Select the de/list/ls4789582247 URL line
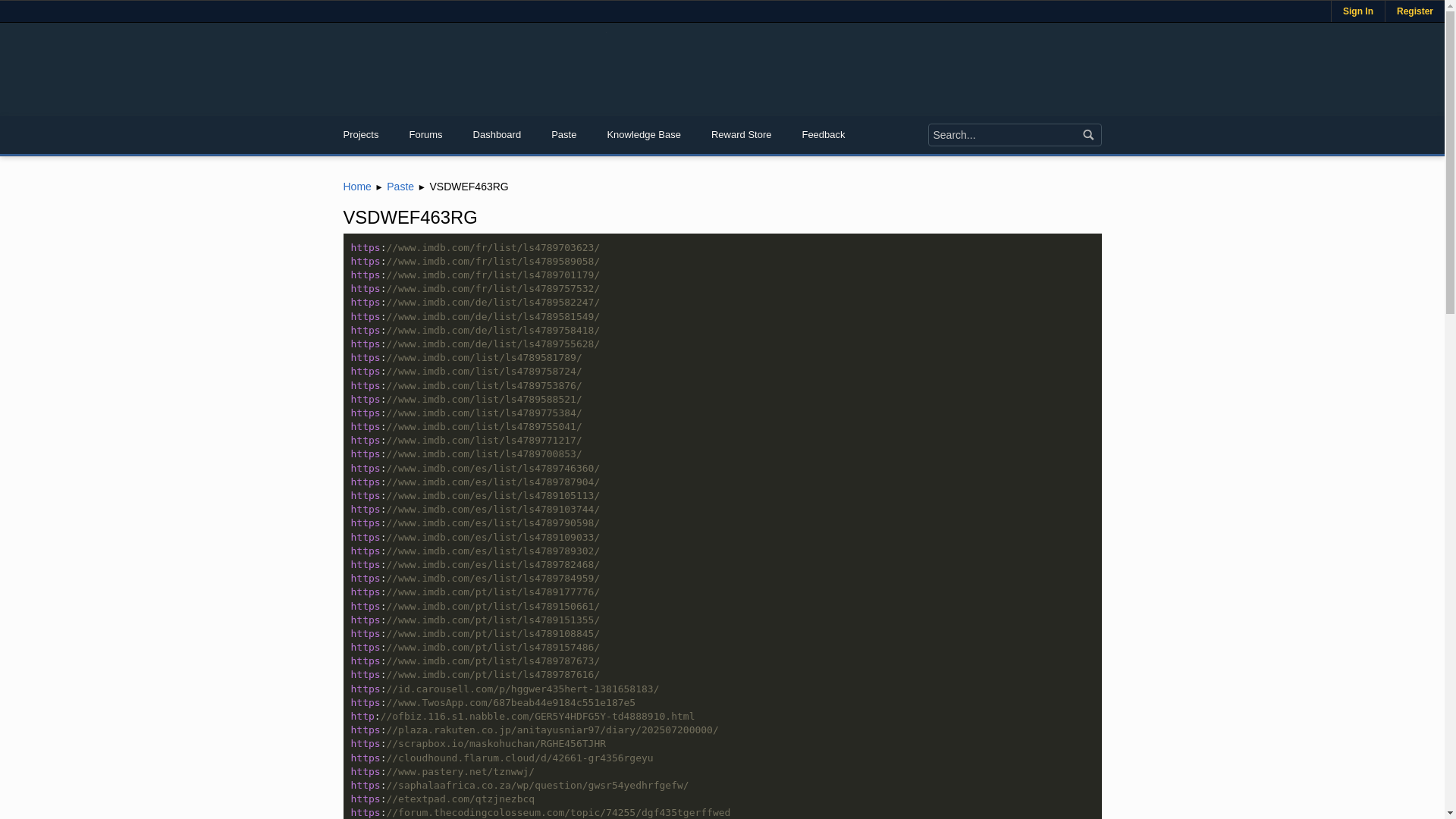1456x819 pixels. [x=475, y=303]
